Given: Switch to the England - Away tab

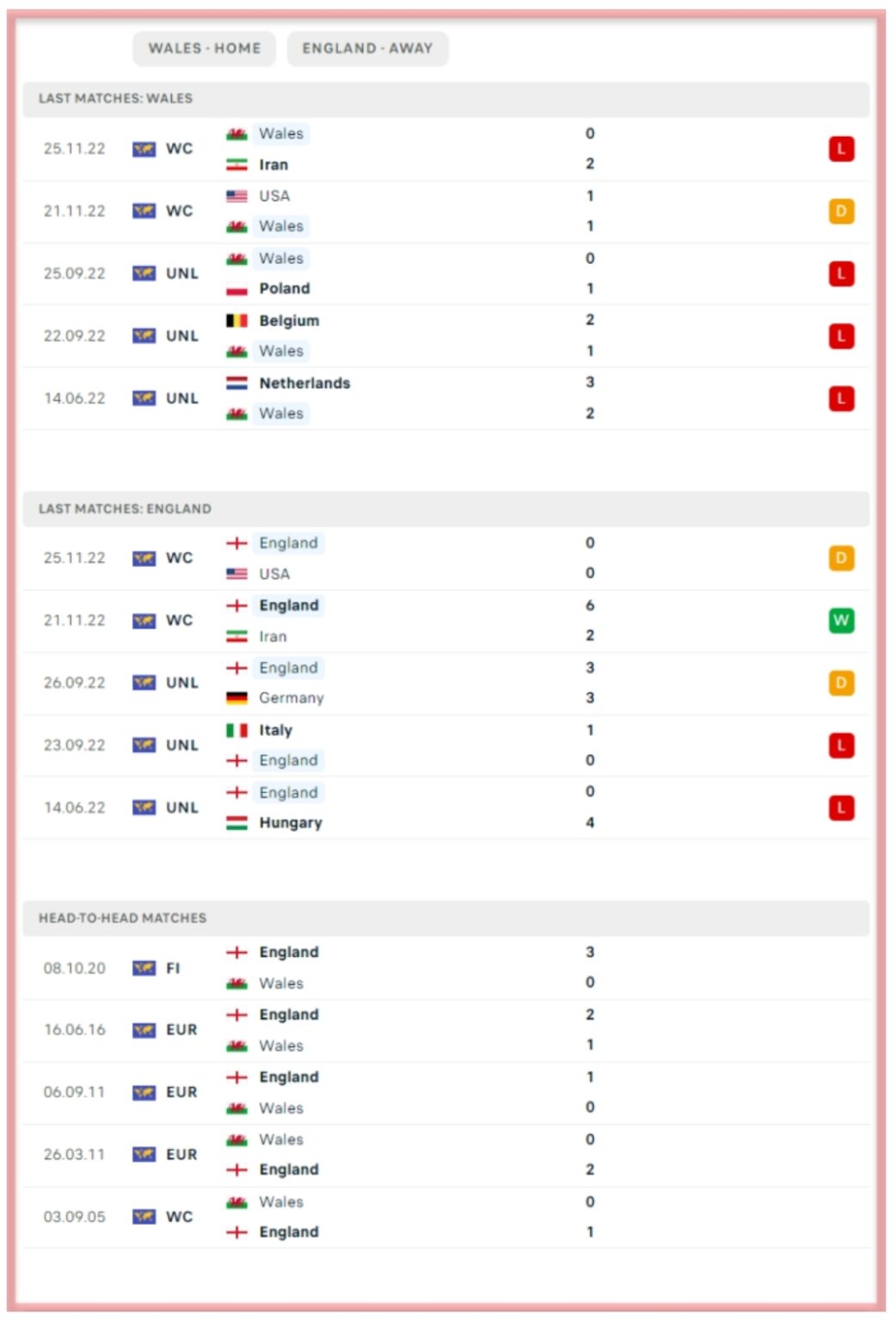Looking at the screenshot, I should pyautogui.click(x=367, y=48).
